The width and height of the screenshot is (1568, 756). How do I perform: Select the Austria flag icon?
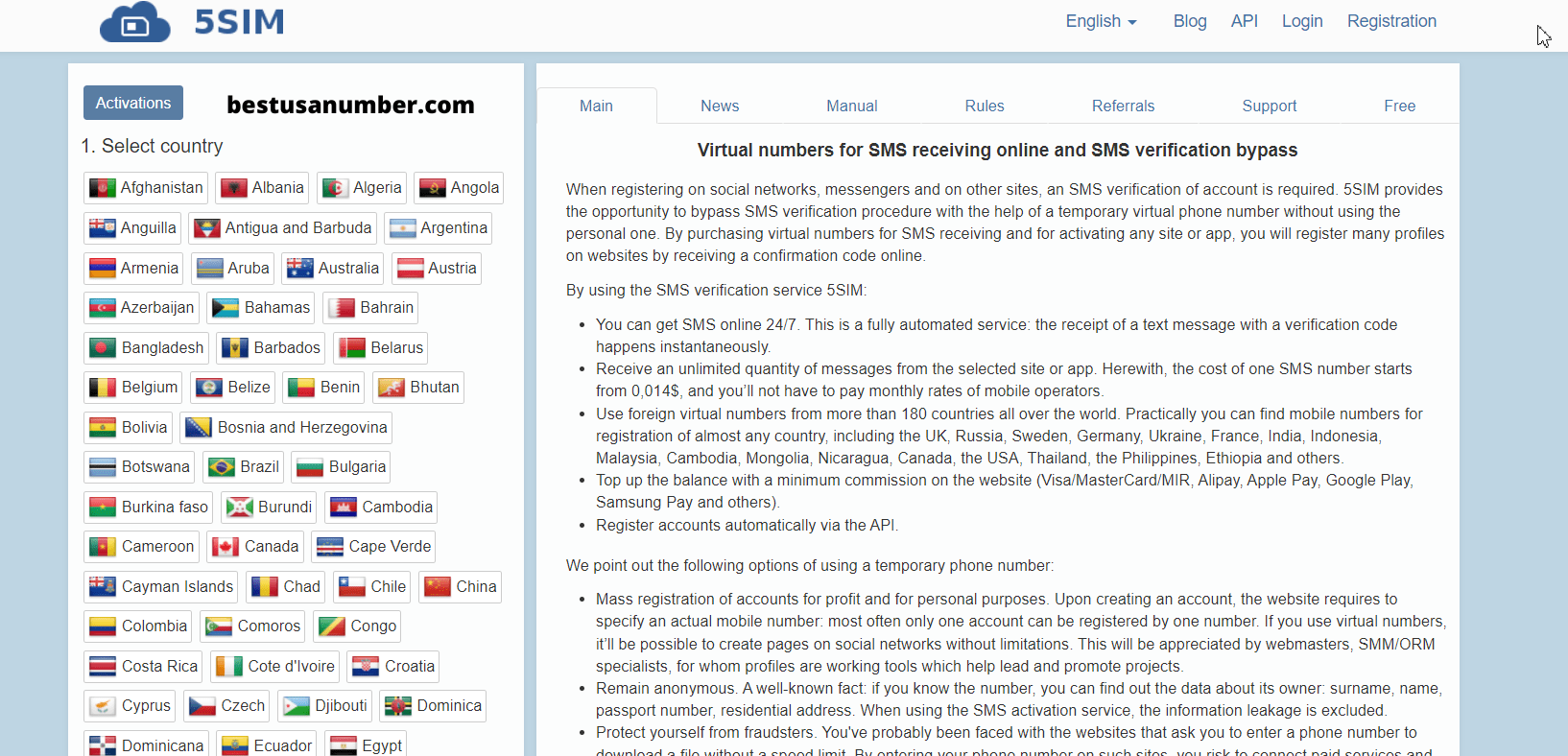click(411, 269)
